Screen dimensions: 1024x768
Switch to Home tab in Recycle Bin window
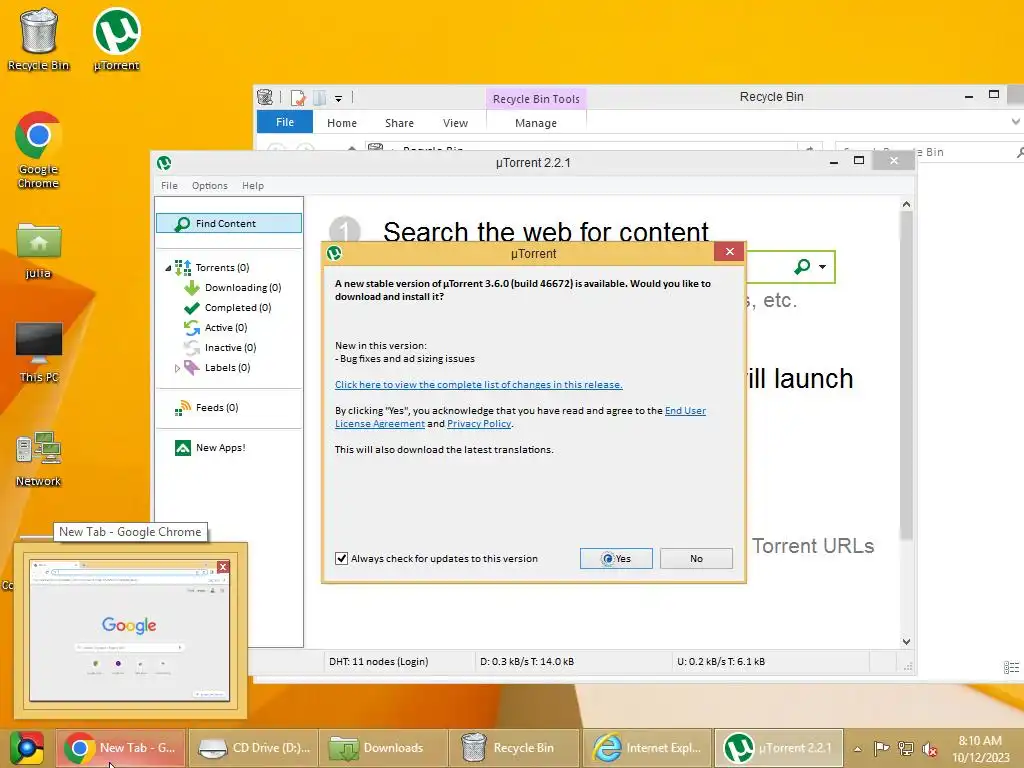pos(342,123)
